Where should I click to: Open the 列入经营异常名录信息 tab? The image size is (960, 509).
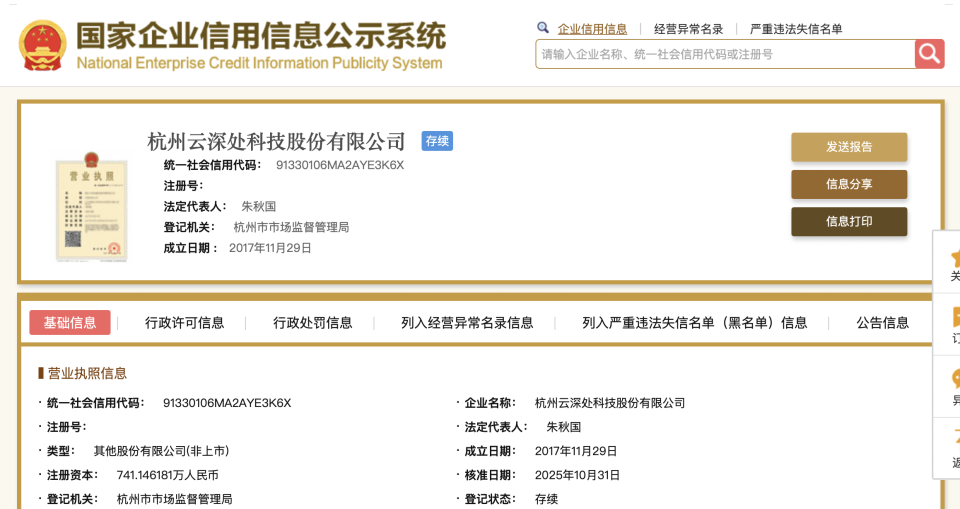click(x=467, y=323)
